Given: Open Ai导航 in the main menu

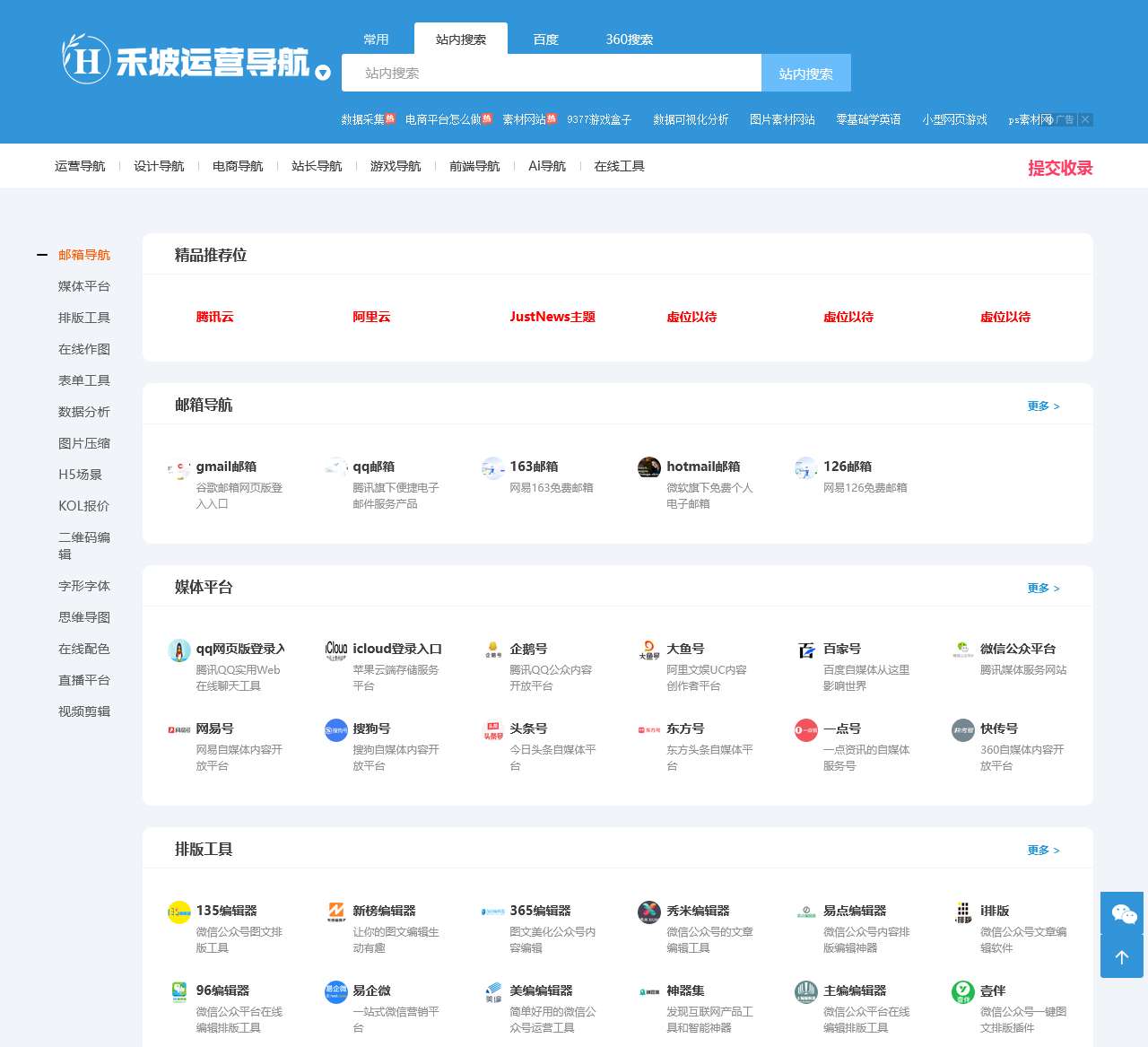Looking at the screenshot, I should [x=547, y=166].
